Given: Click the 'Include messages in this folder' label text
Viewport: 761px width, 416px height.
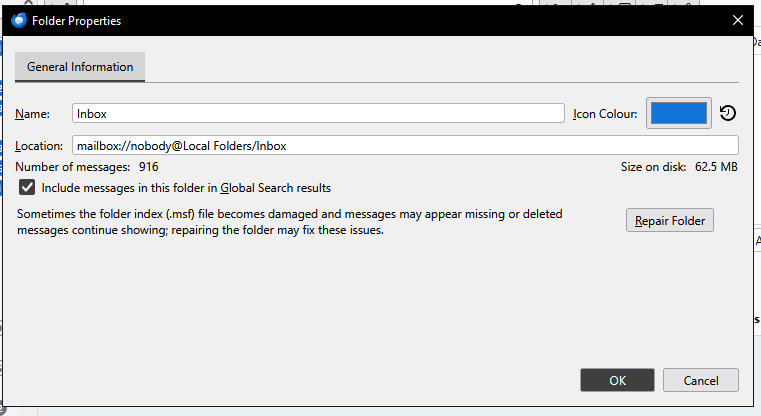Looking at the screenshot, I should coord(186,188).
